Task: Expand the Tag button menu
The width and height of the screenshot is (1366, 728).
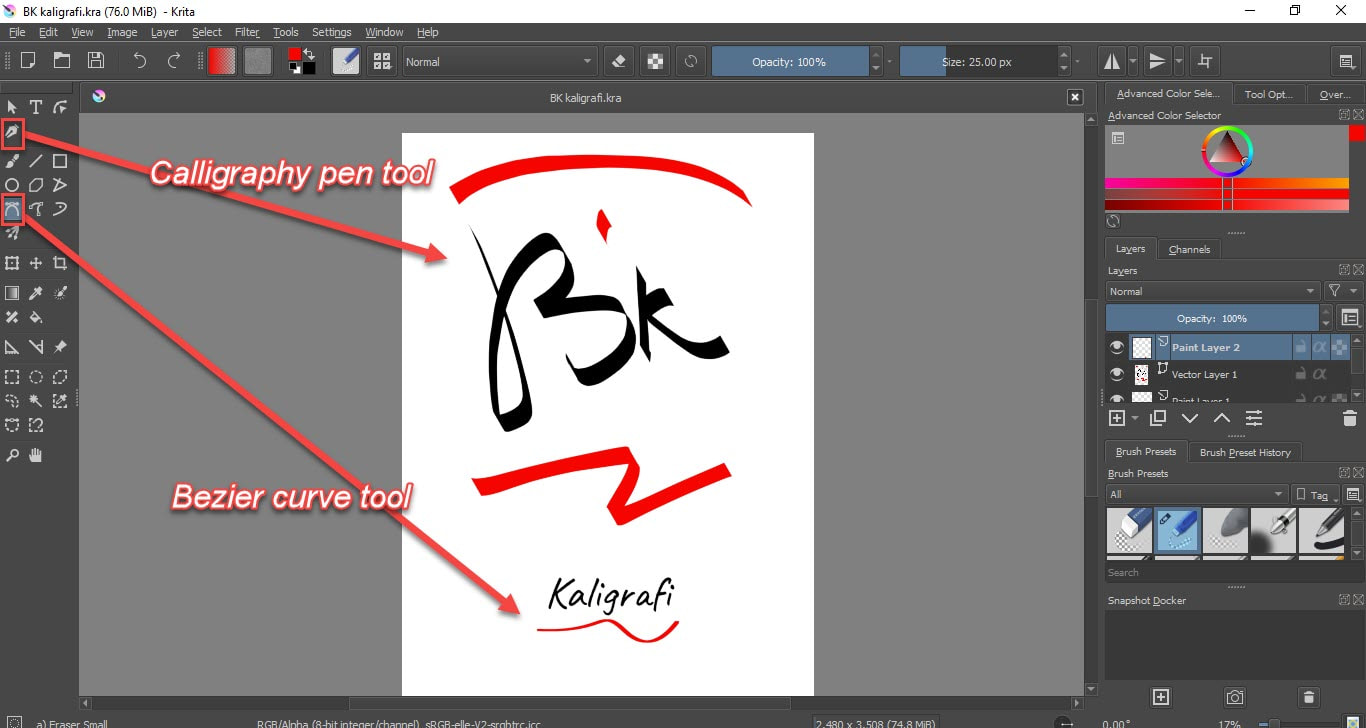Action: click(x=1316, y=494)
